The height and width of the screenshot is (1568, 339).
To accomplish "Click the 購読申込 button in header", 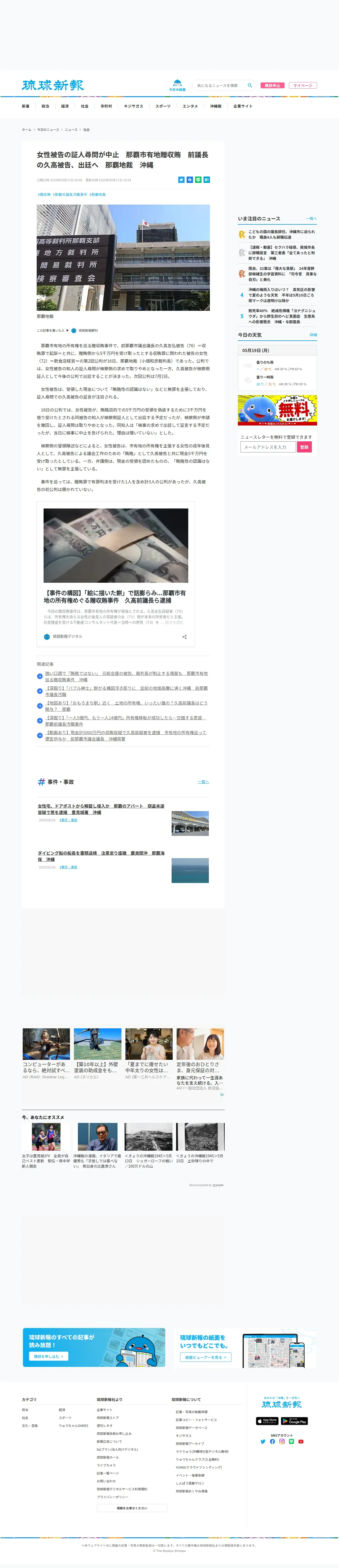I will tap(273, 85).
